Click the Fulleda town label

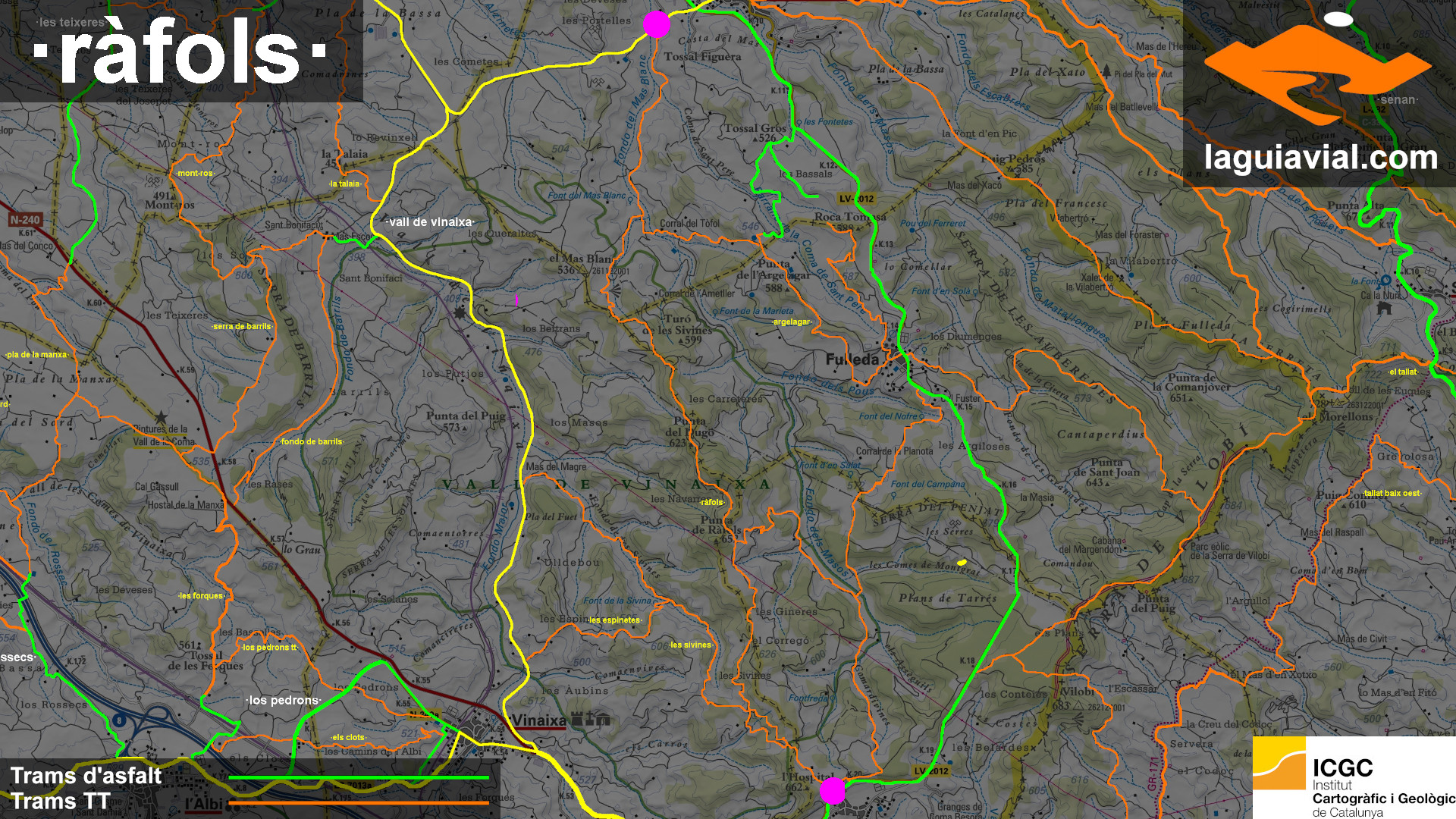click(852, 359)
